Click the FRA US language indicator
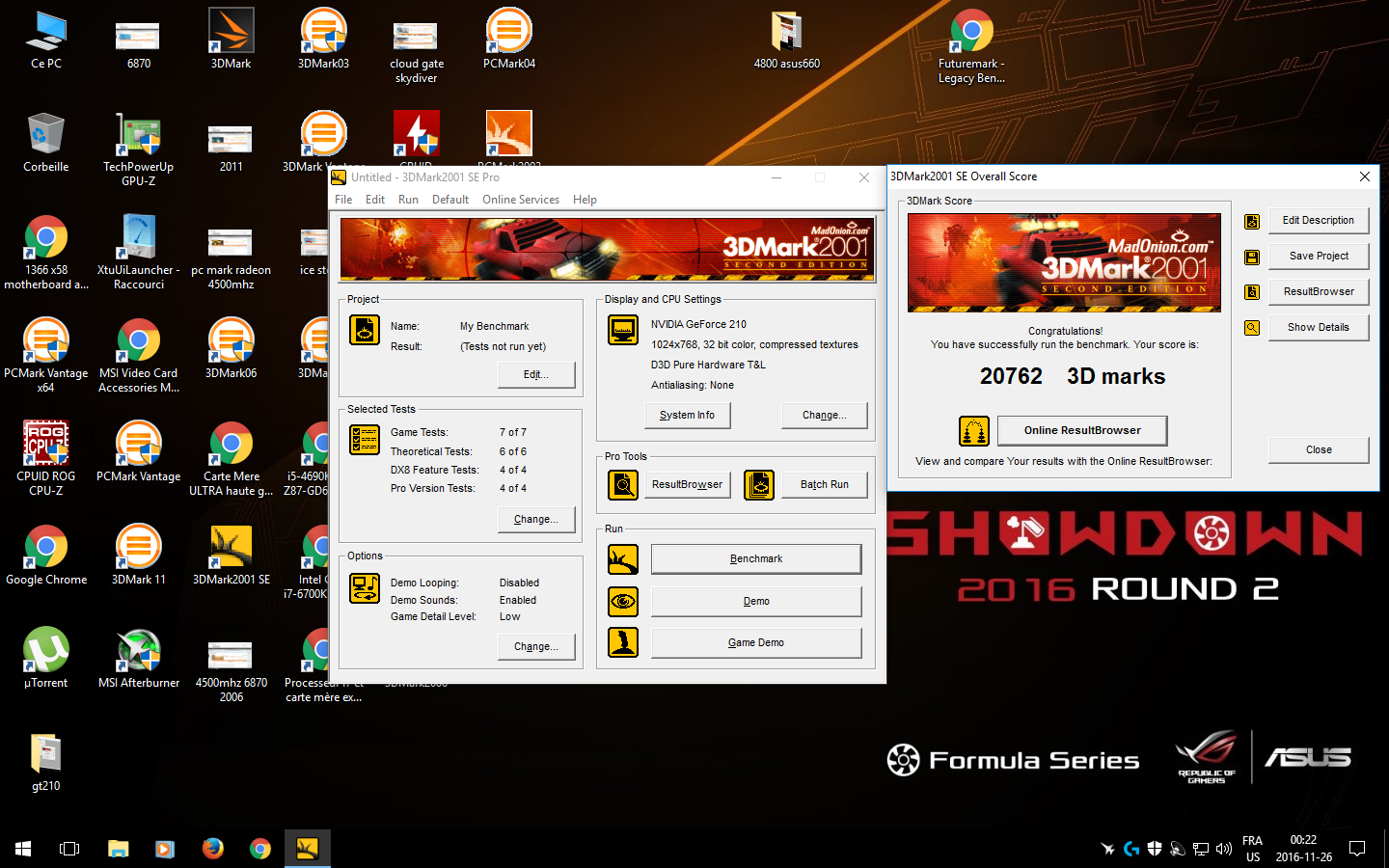The height and width of the screenshot is (868, 1389). [1252, 849]
